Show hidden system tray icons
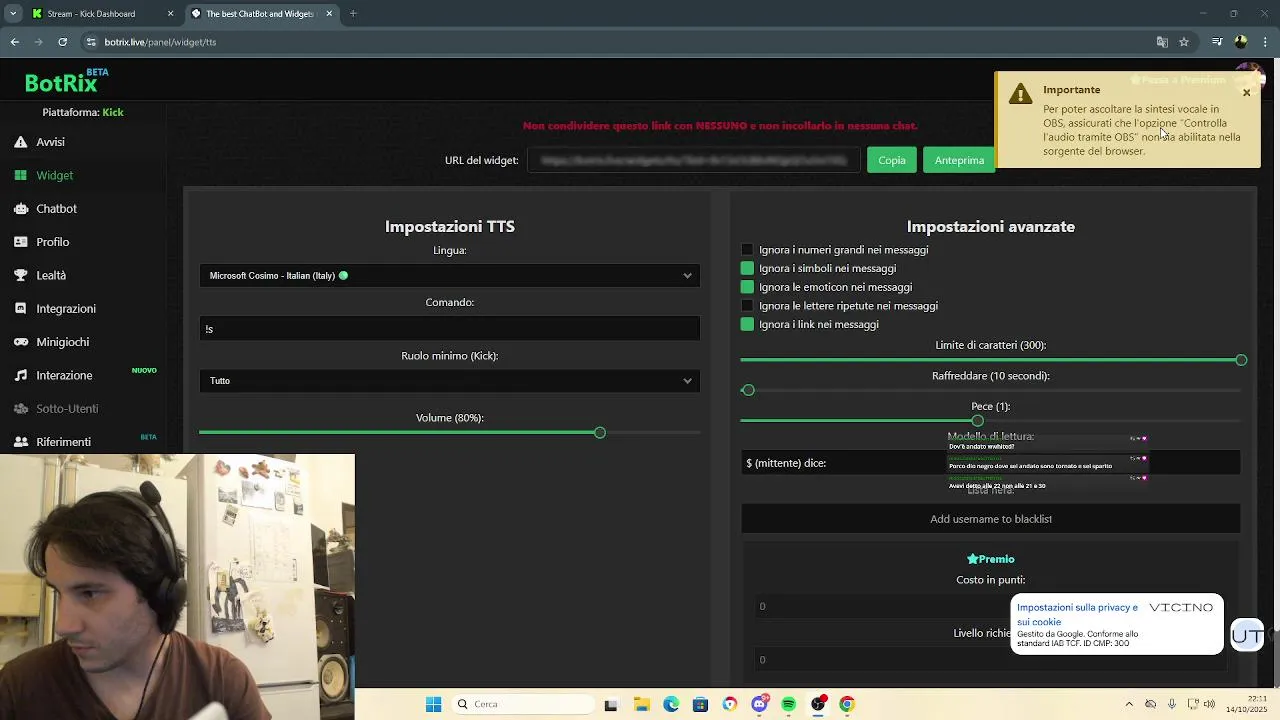1280x720 pixels. point(1129,704)
